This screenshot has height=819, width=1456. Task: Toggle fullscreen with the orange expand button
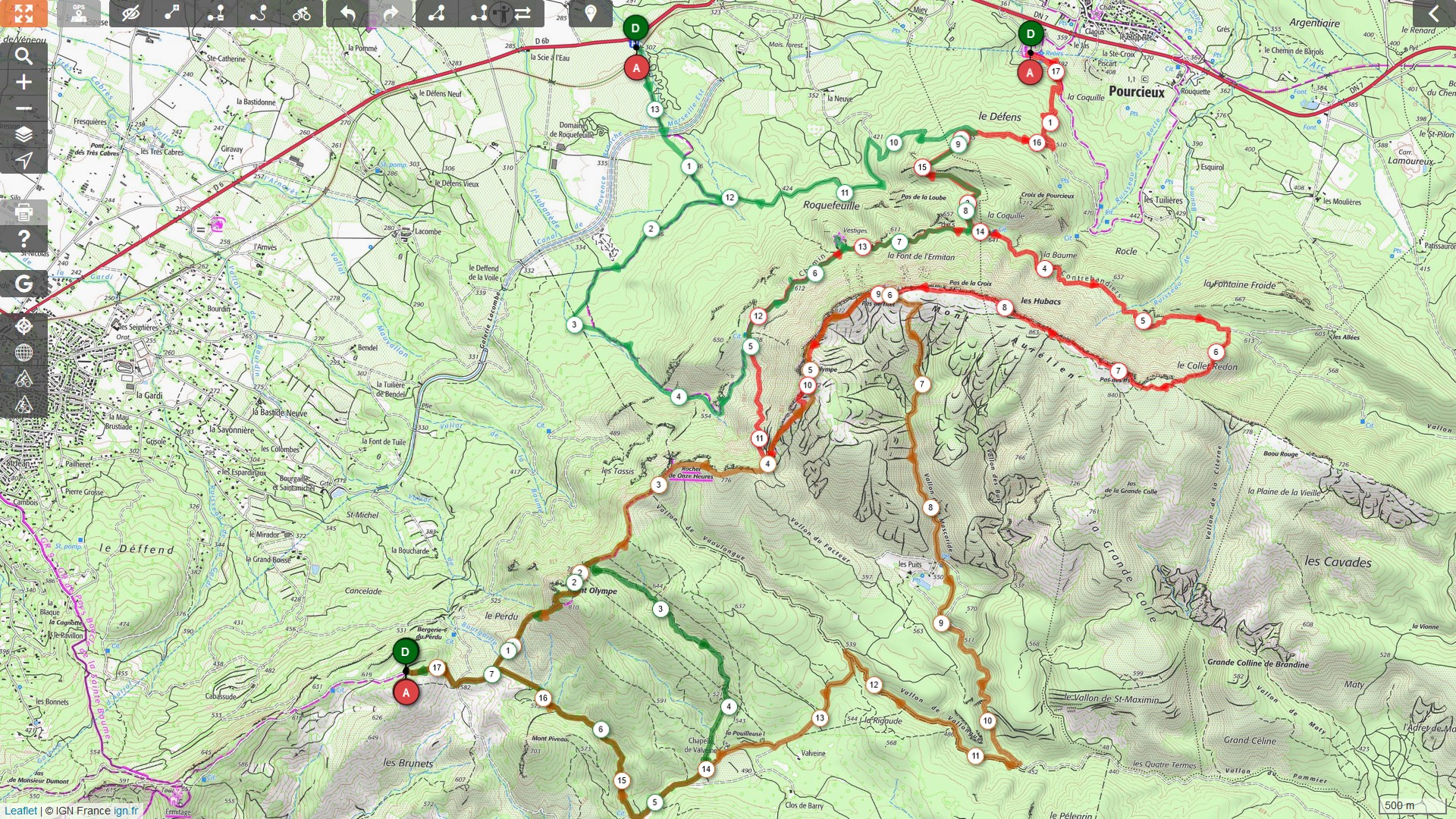pos(24,14)
